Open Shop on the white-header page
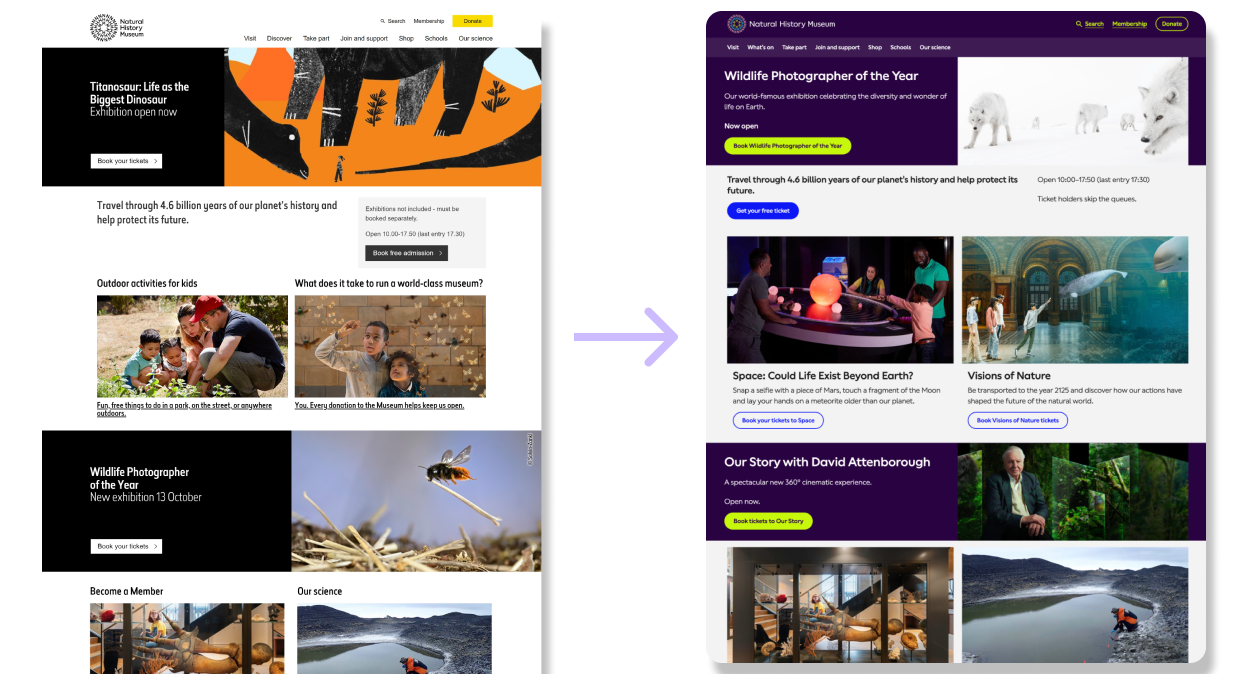Image resolution: width=1248 pixels, height=674 pixels. click(406, 39)
